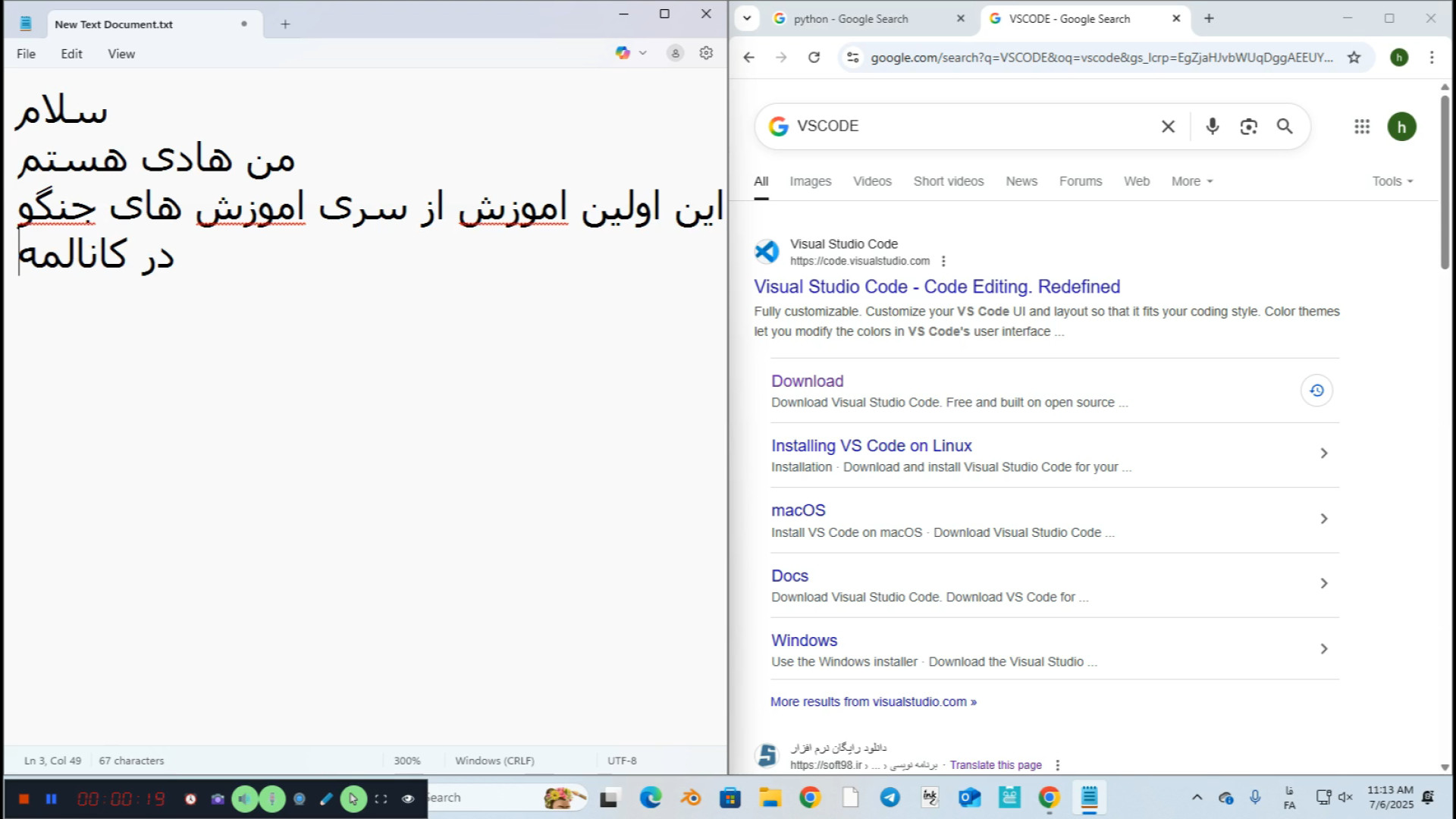Click More results from visualstudio.com
This screenshot has height=819, width=1456.
pyautogui.click(x=873, y=702)
